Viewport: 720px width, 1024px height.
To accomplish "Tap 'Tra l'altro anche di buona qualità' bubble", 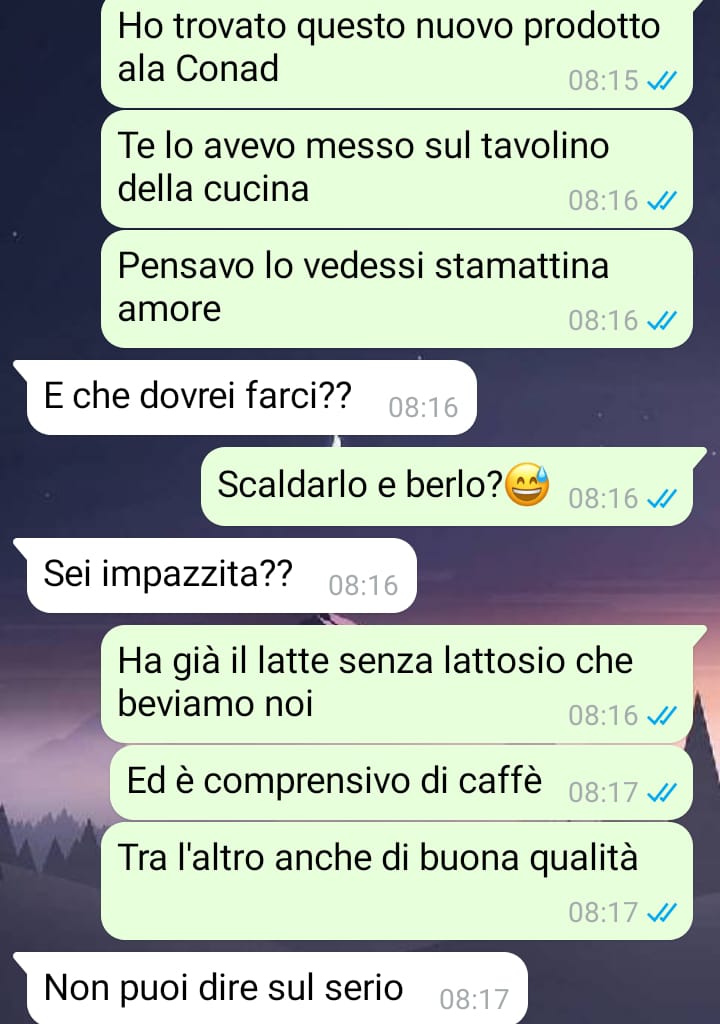I will point(397,881).
